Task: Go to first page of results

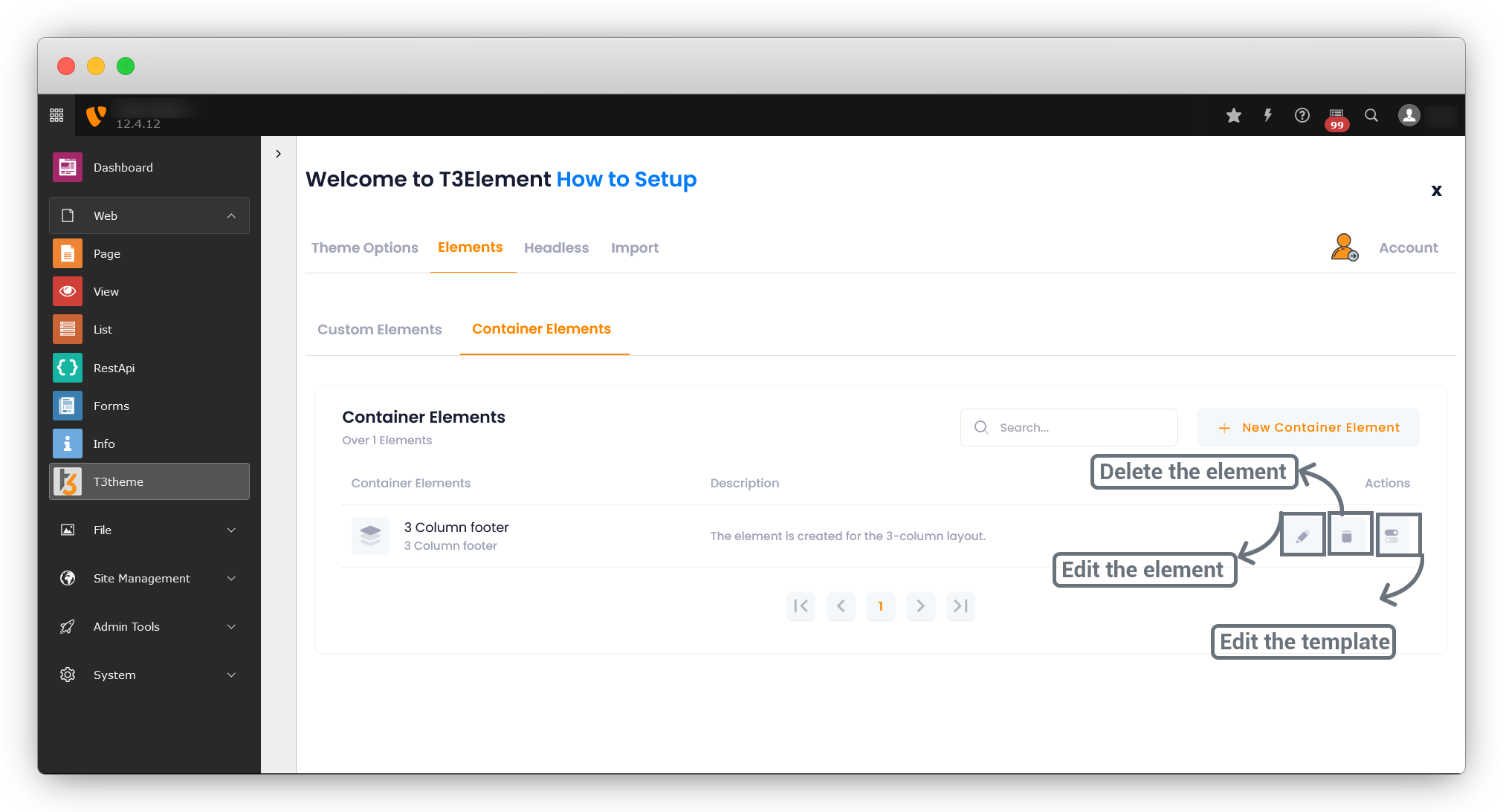Action: point(801,606)
